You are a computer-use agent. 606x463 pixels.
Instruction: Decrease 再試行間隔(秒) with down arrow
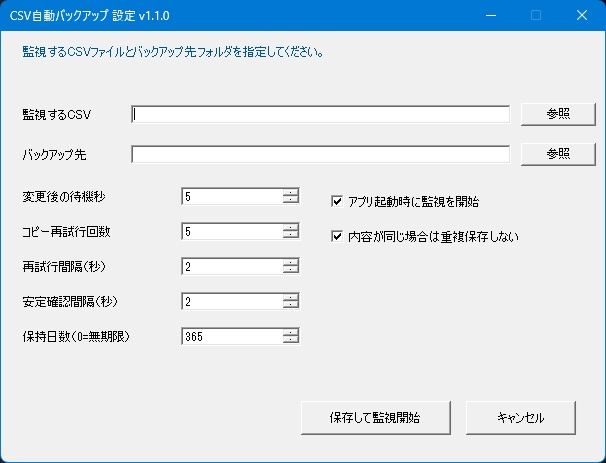coord(291,270)
